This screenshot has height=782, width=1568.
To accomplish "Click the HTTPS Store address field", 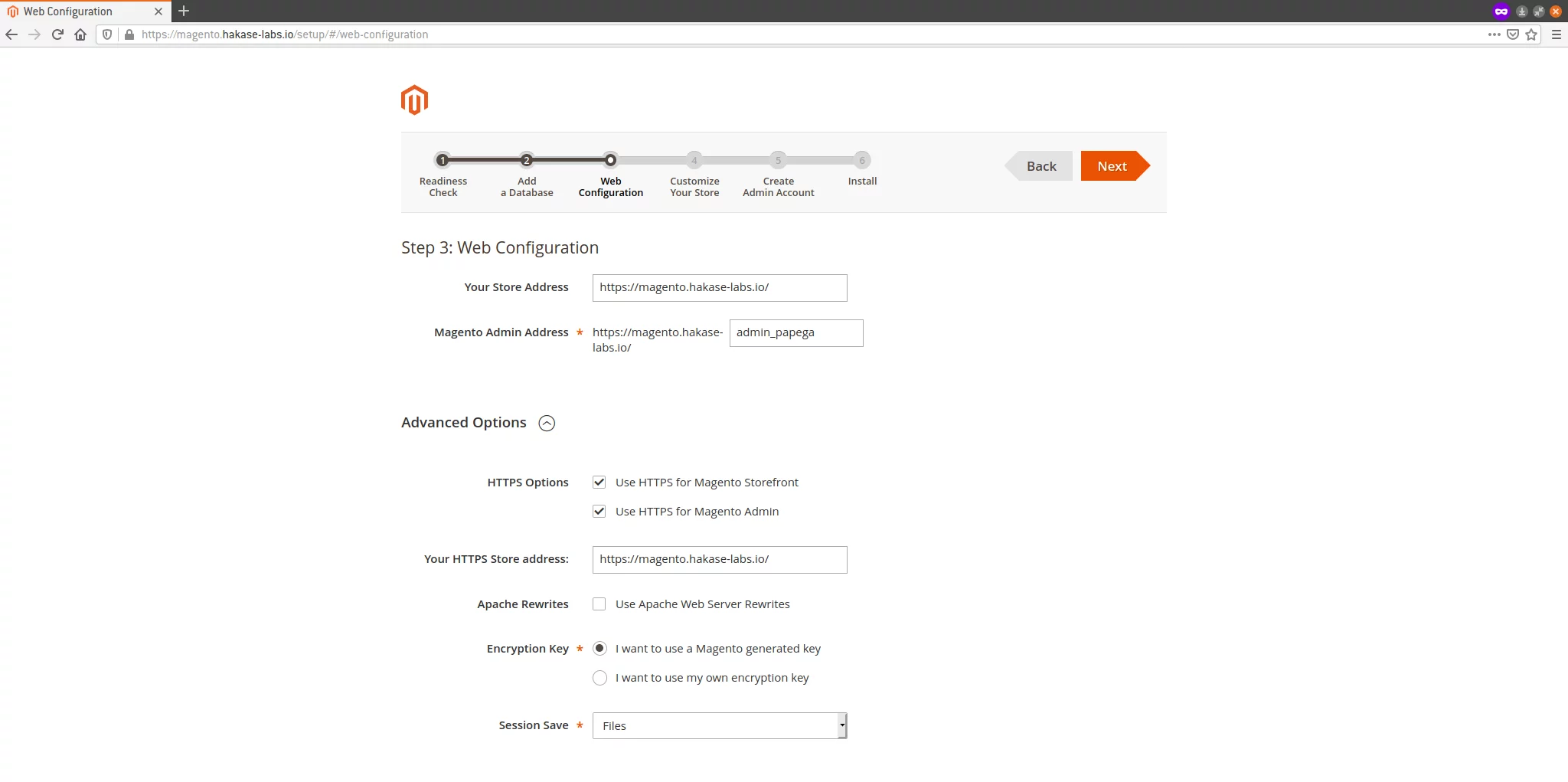I will [x=720, y=560].
